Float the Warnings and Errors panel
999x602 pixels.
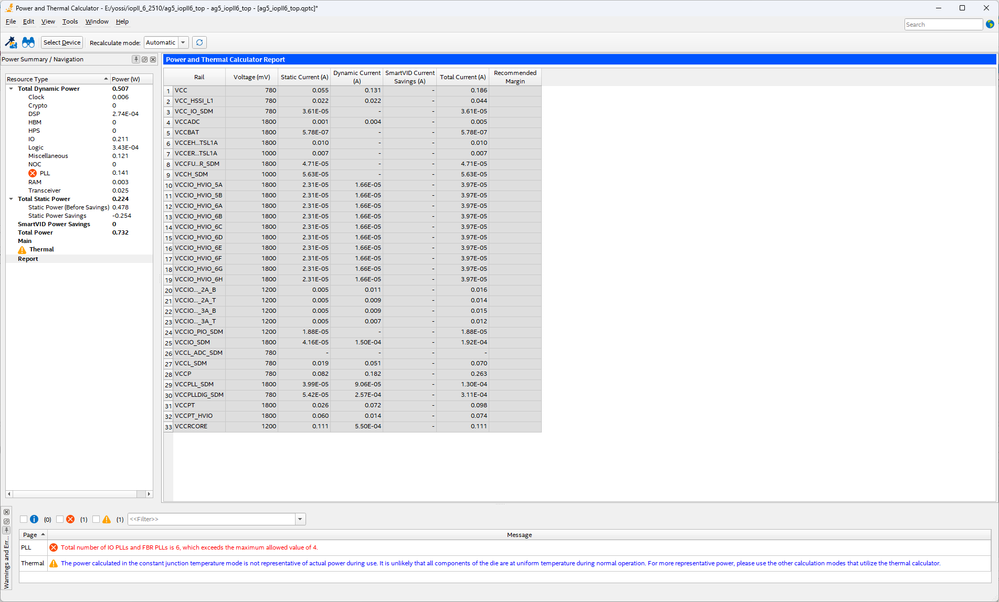coord(6,521)
